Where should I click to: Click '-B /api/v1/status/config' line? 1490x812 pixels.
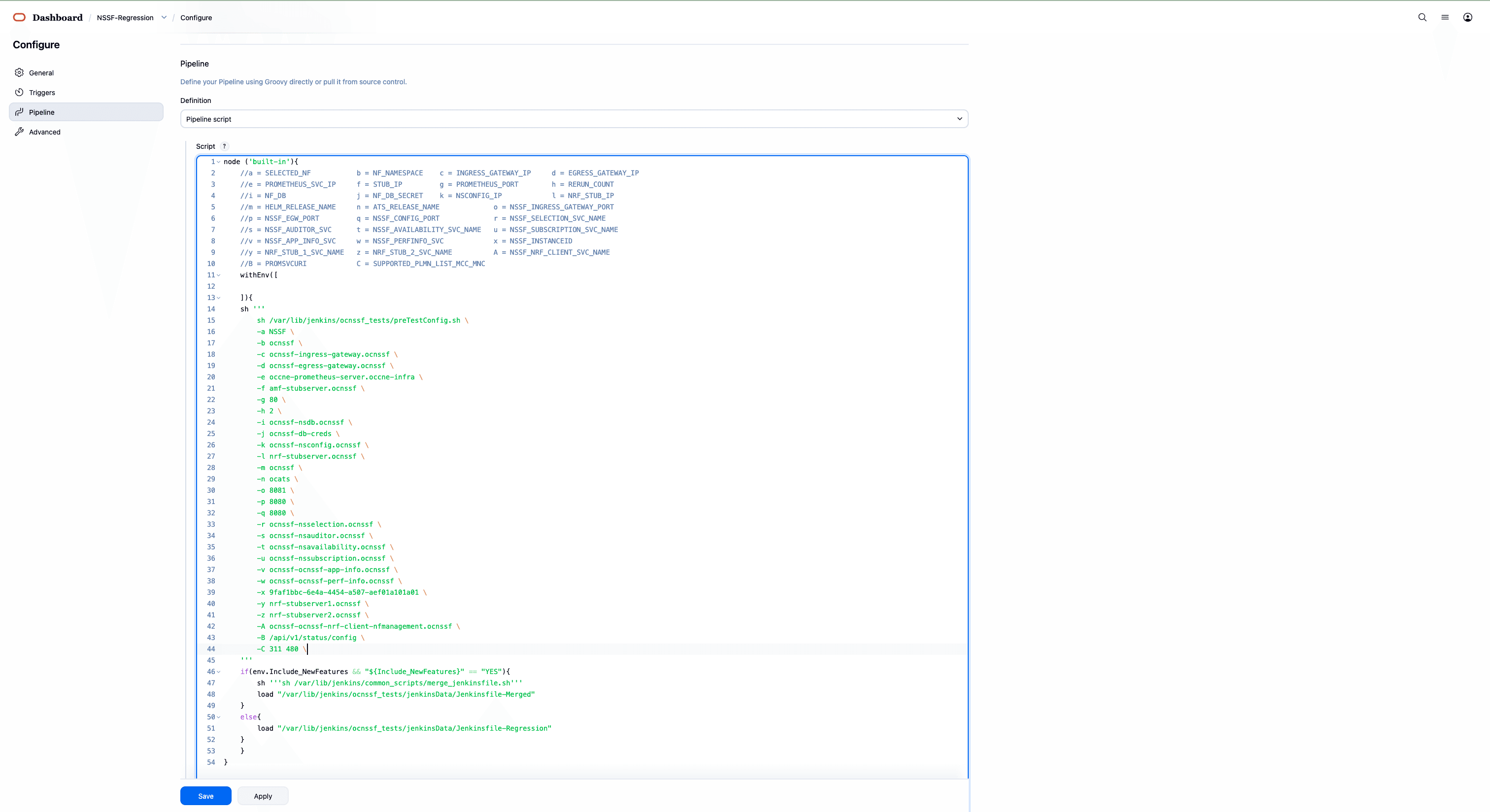pos(306,638)
